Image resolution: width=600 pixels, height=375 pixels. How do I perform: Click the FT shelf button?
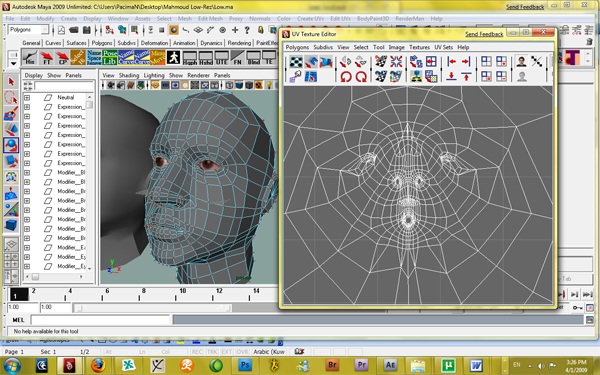[46, 57]
